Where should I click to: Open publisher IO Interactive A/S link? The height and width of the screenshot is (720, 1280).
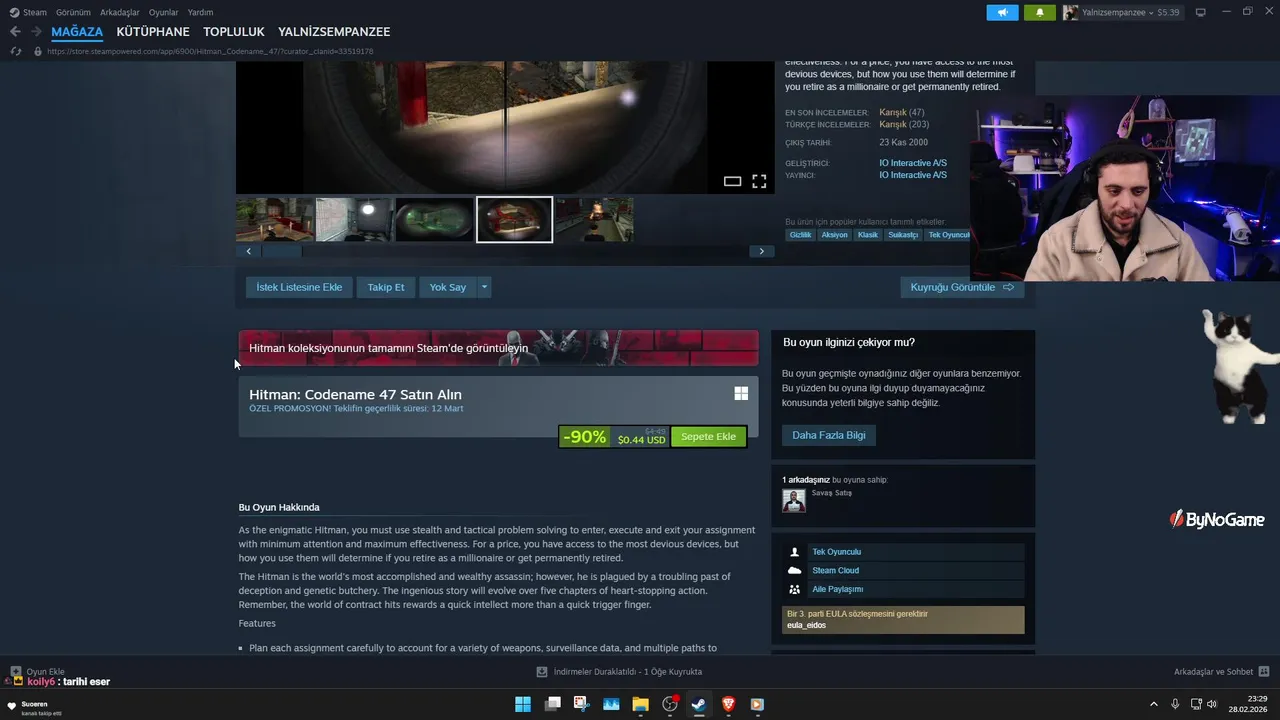(x=913, y=175)
